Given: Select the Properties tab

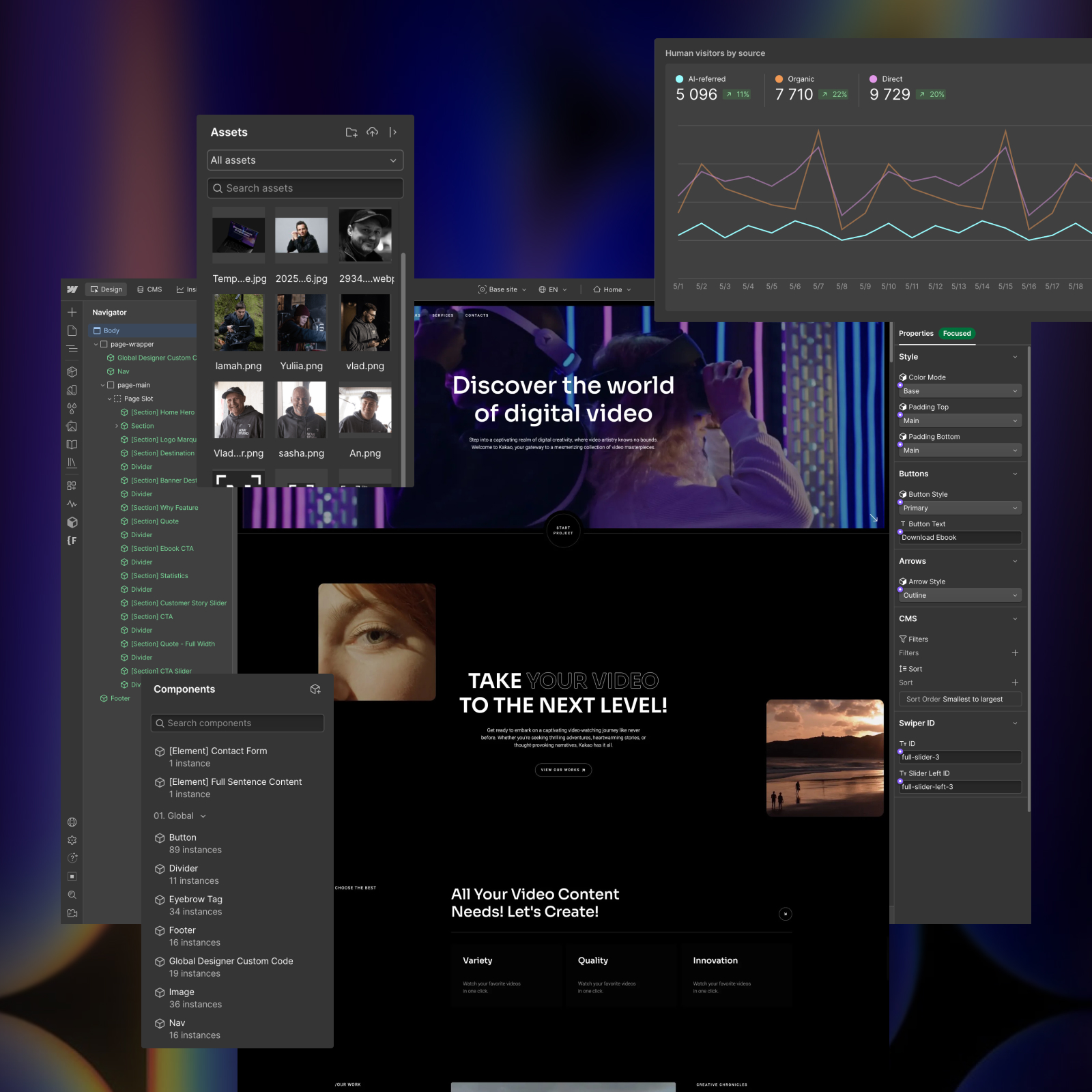Looking at the screenshot, I should click(x=916, y=334).
